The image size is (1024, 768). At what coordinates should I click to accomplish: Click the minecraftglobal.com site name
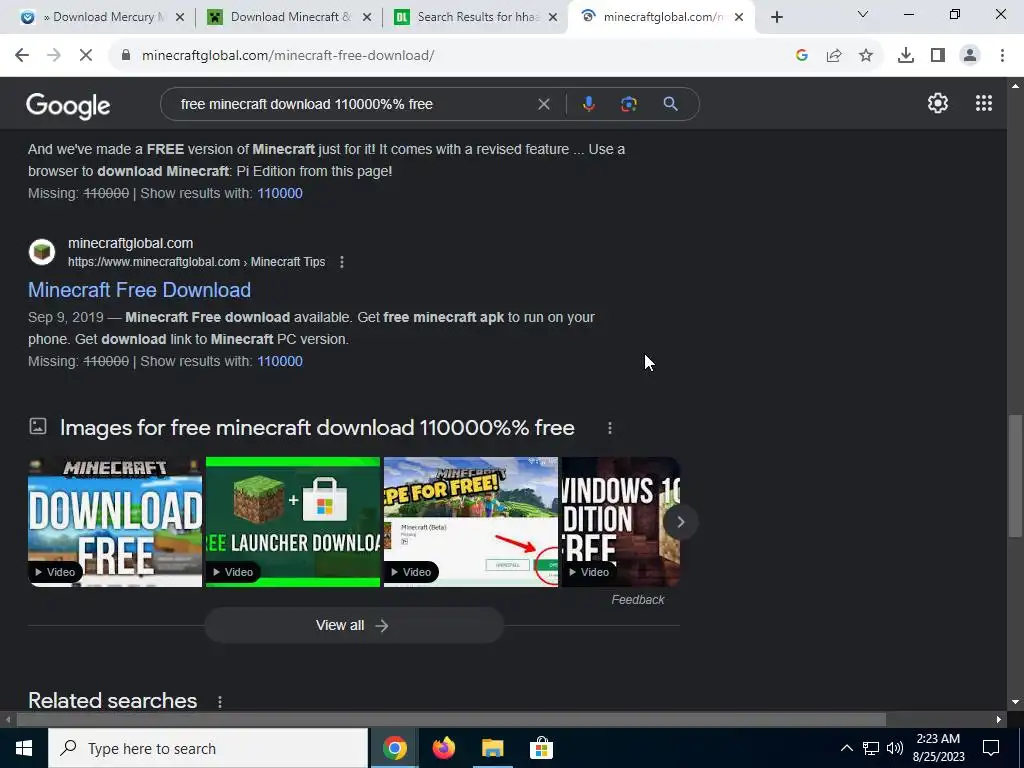pyautogui.click(x=131, y=243)
